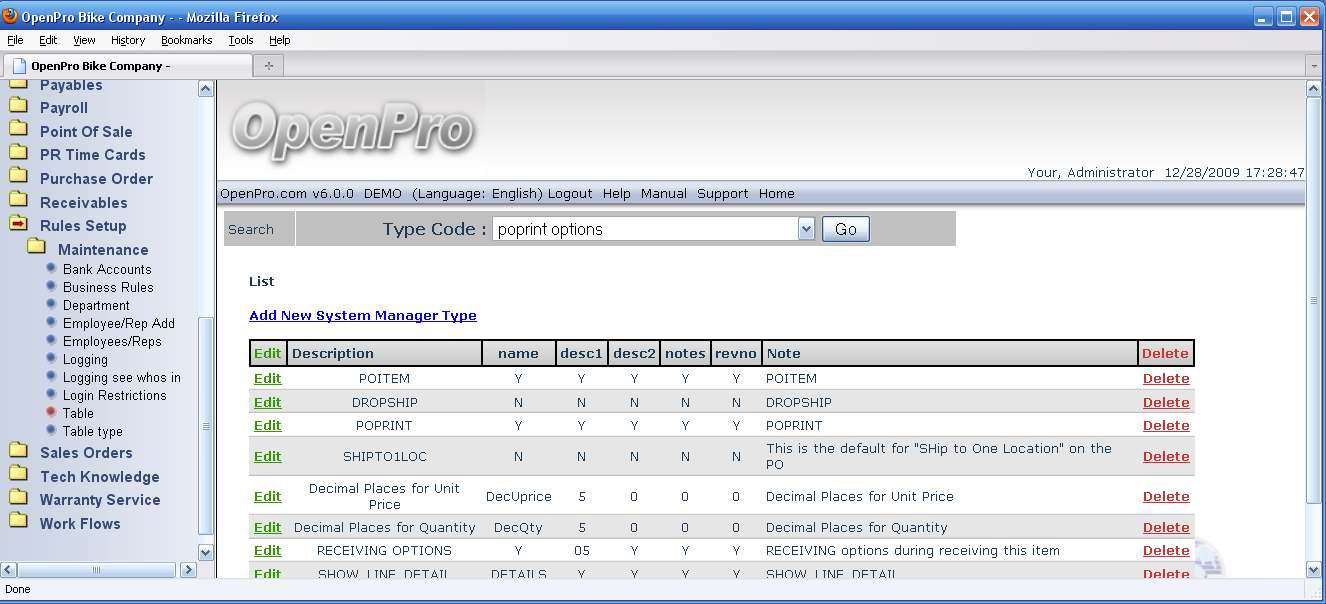Click the Sales Orders folder icon

tap(18, 451)
